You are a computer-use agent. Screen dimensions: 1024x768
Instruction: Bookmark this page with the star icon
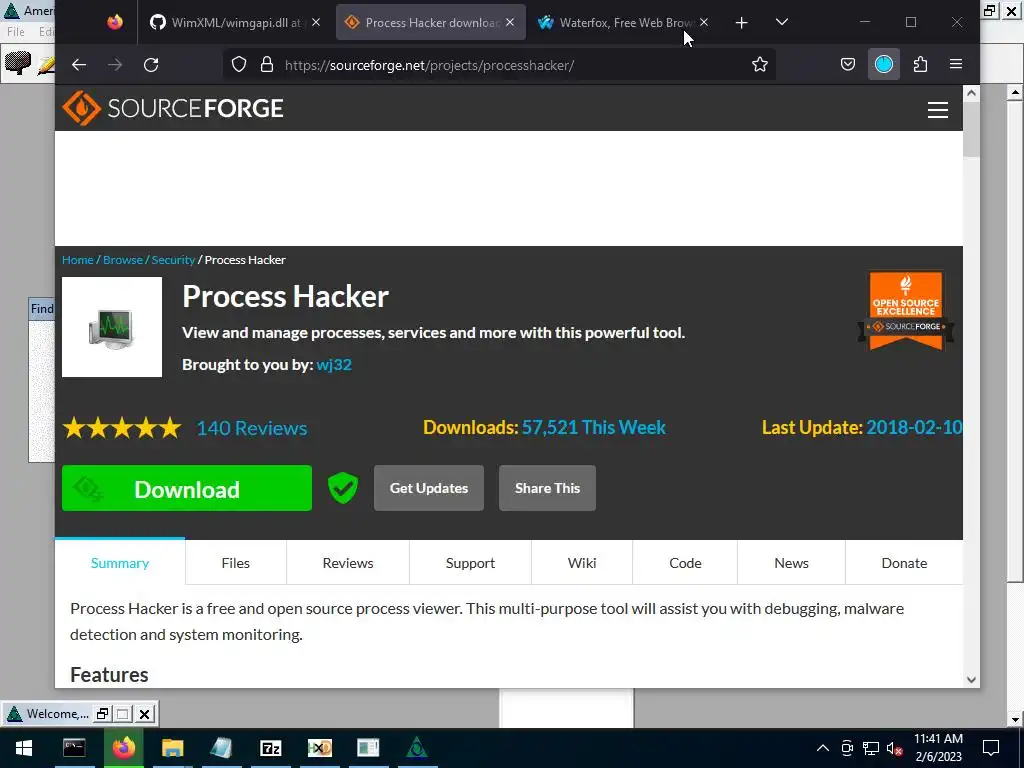[760, 65]
